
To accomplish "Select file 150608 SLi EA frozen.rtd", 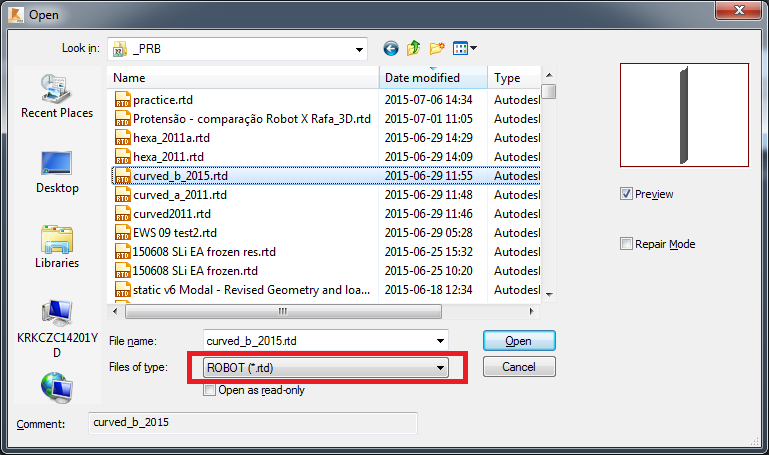I will pyautogui.click(x=195, y=271).
